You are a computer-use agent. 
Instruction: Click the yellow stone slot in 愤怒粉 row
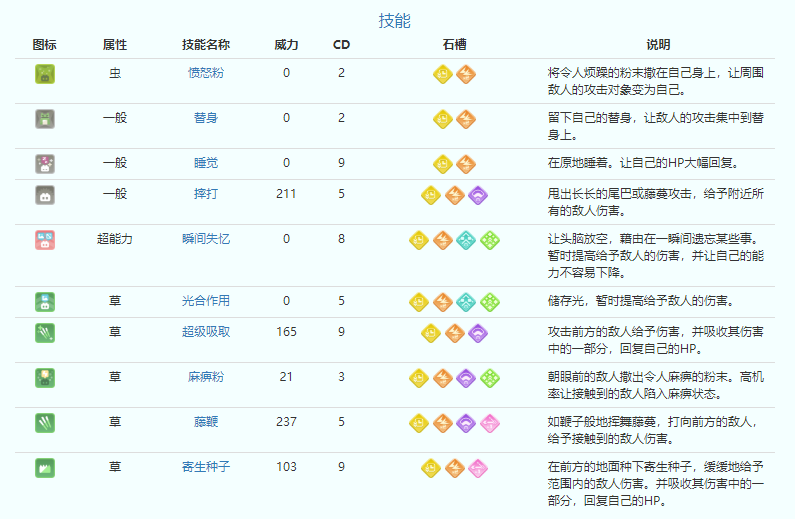click(x=443, y=74)
